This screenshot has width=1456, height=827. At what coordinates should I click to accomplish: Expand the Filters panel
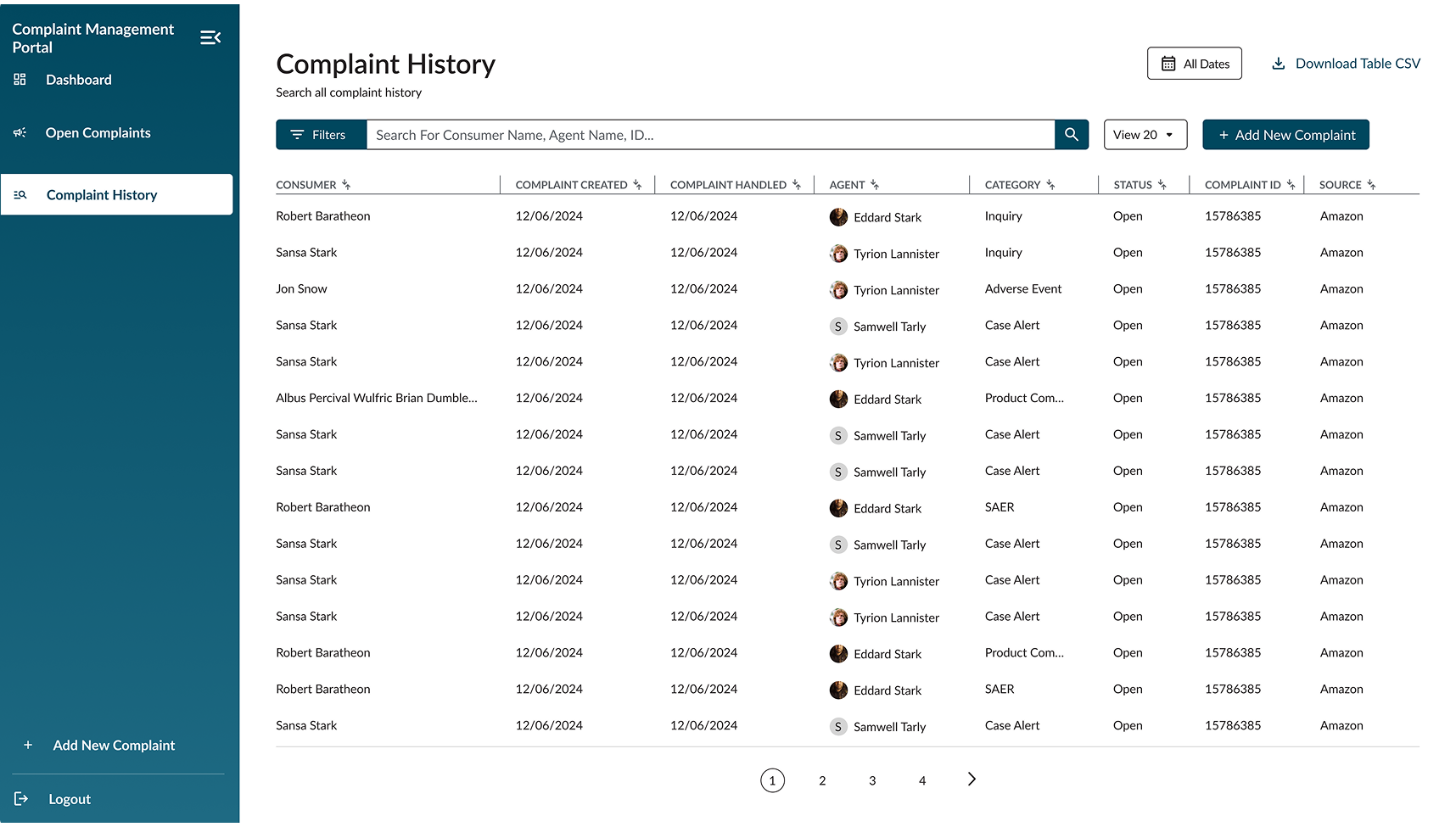click(x=321, y=135)
